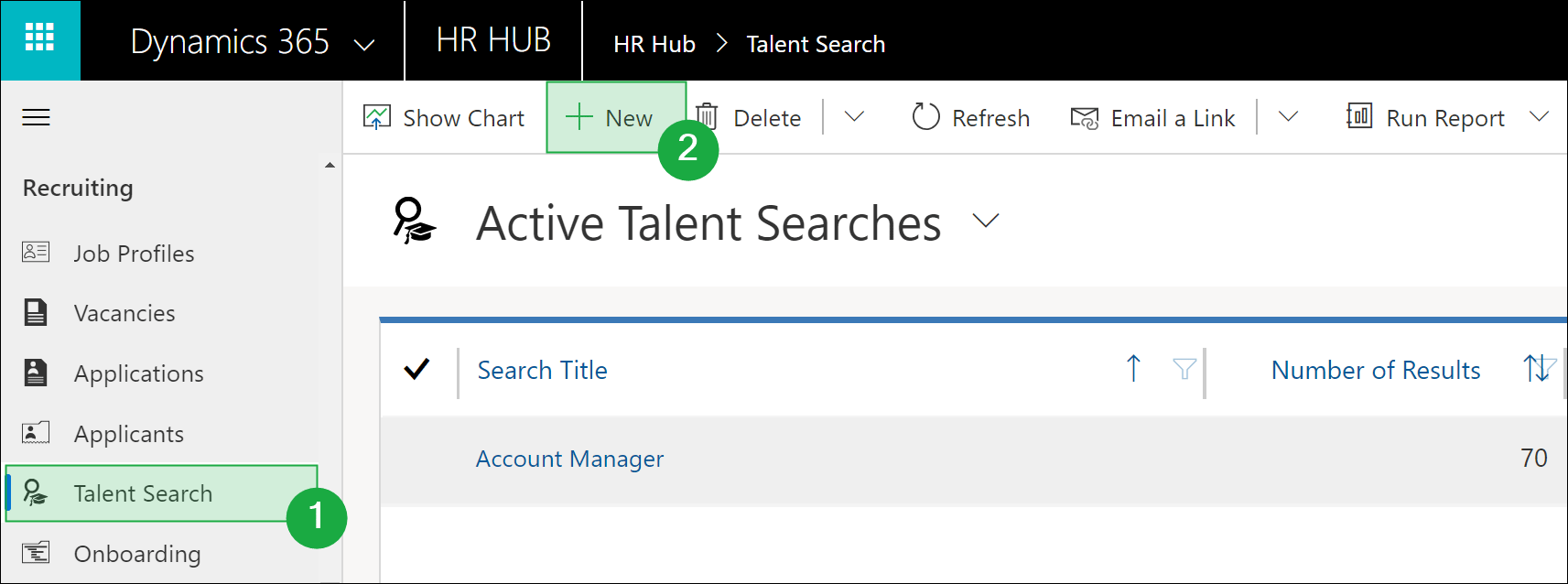The image size is (1568, 584).
Task: Open the Delete split-button dropdown arrow
Action: coord(854,116)
